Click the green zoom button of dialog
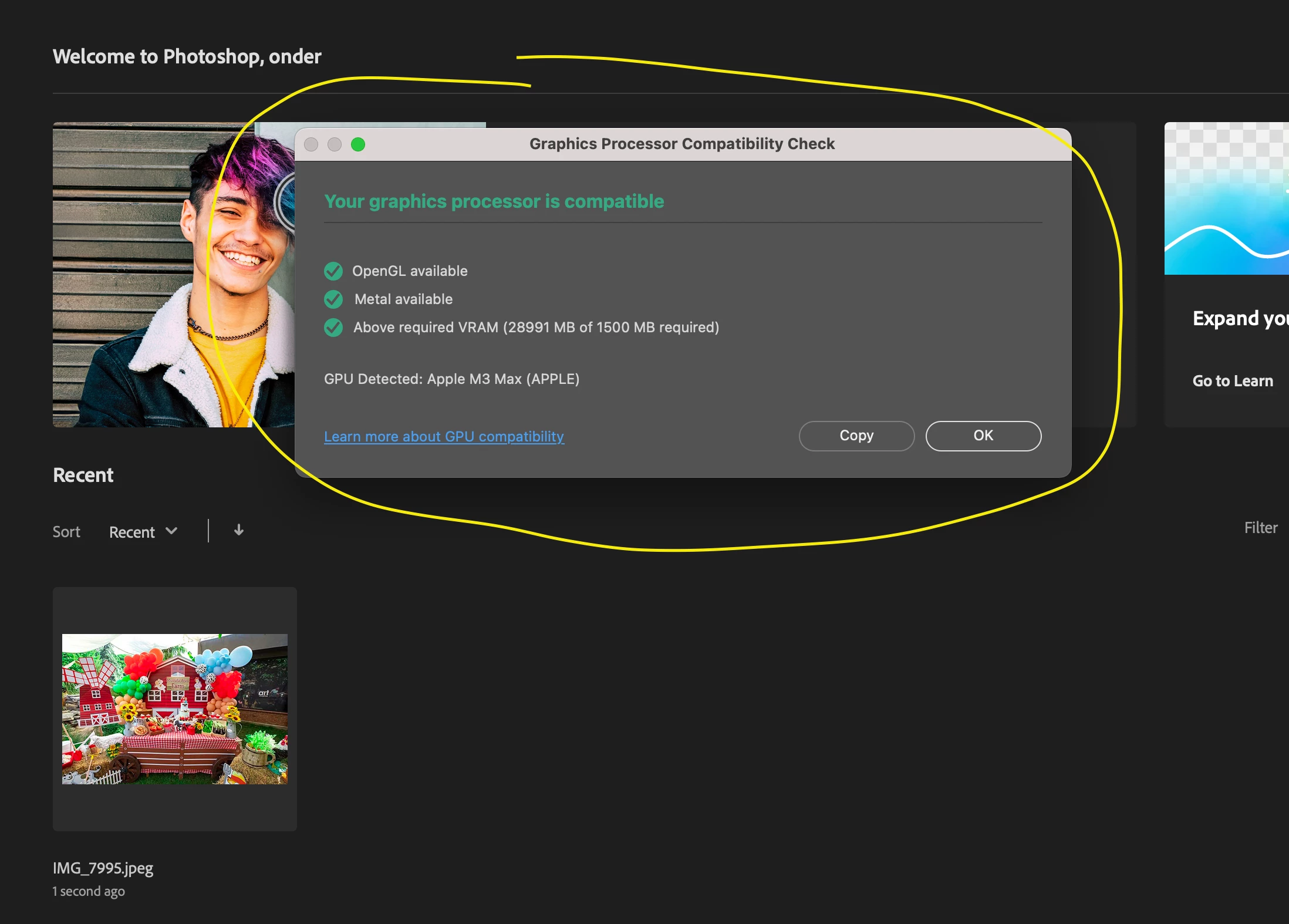 click(358, 144)
